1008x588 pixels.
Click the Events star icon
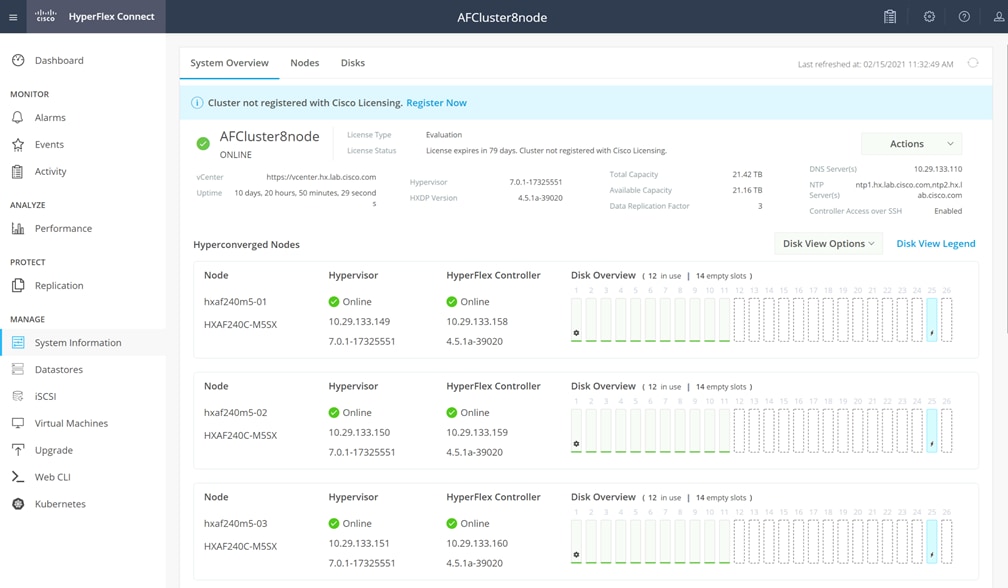point(18,145)
